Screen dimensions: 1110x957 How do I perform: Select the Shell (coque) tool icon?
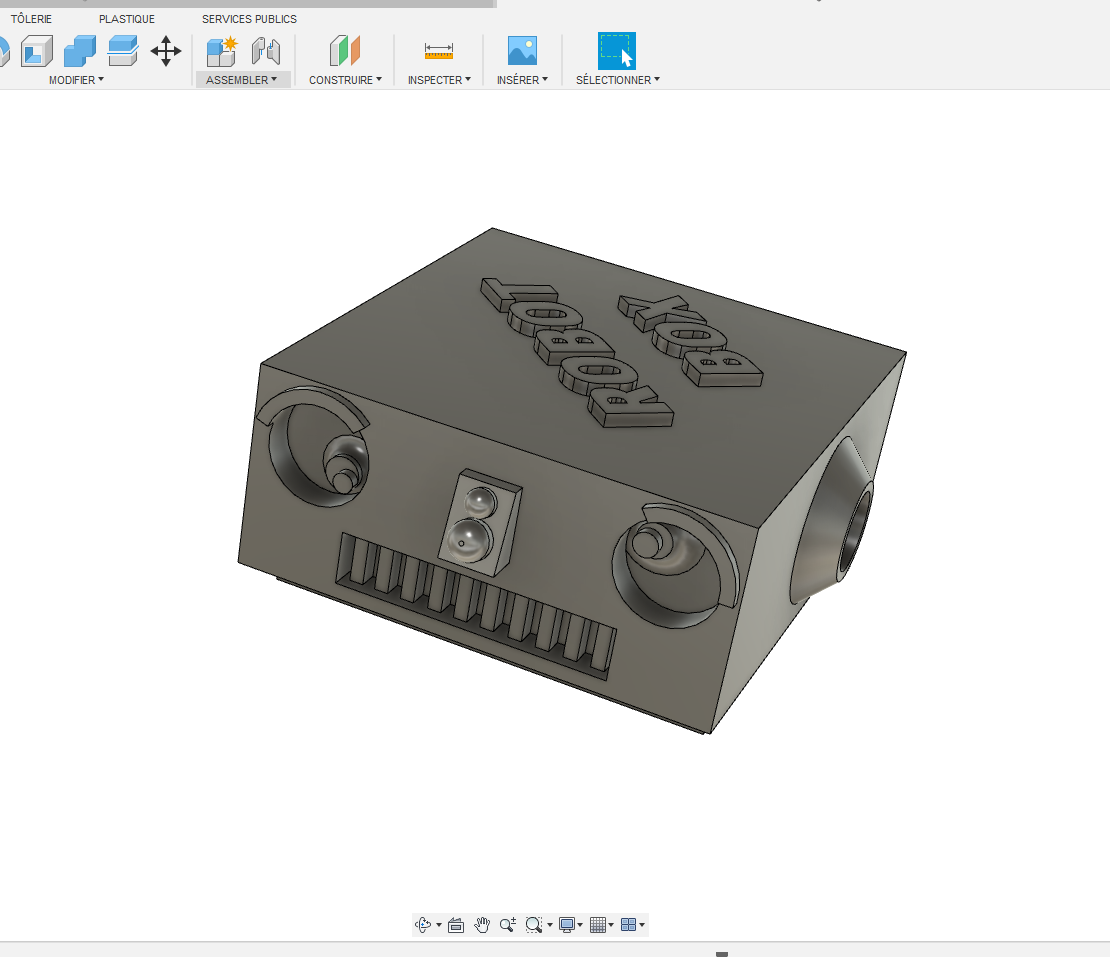pyautogui.click(x=37, y=51)
